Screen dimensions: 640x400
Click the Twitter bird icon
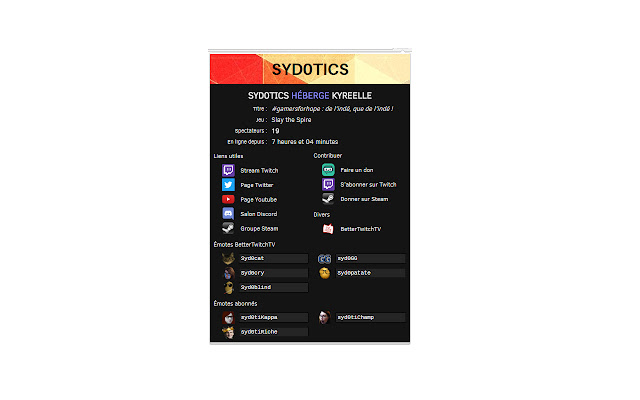coord(228,185)
